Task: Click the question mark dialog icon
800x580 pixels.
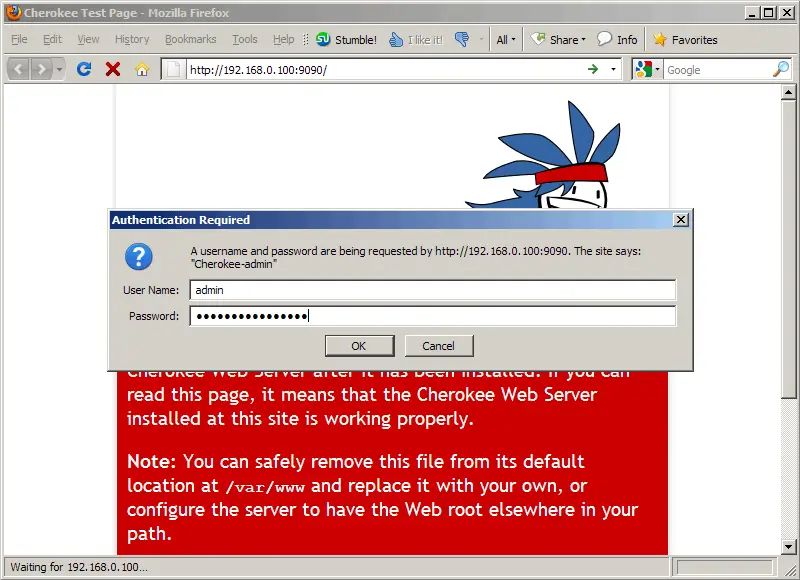Action: pos(139,257)
